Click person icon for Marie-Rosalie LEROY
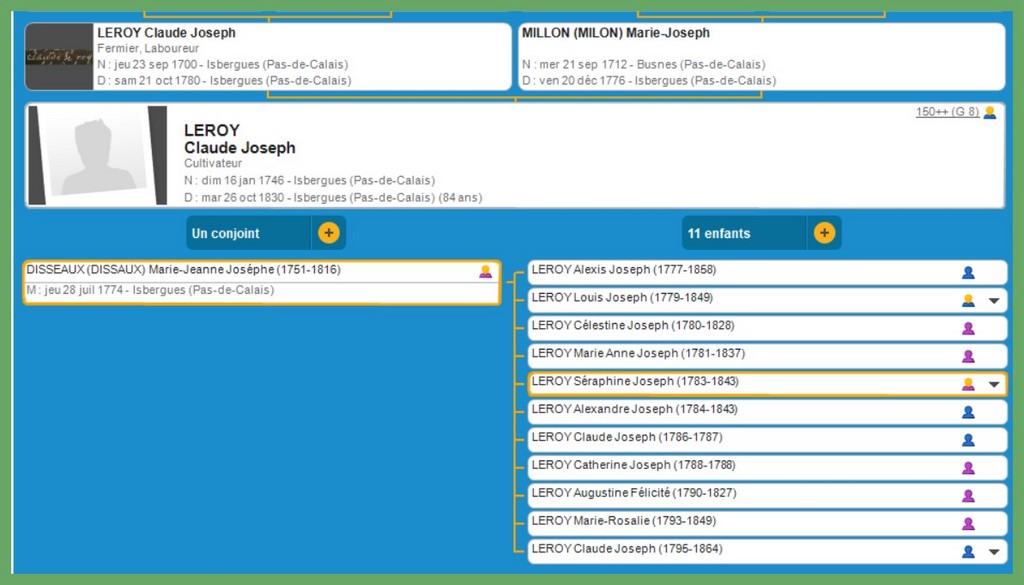This screenshot has width=1024, height=585. 967,524
